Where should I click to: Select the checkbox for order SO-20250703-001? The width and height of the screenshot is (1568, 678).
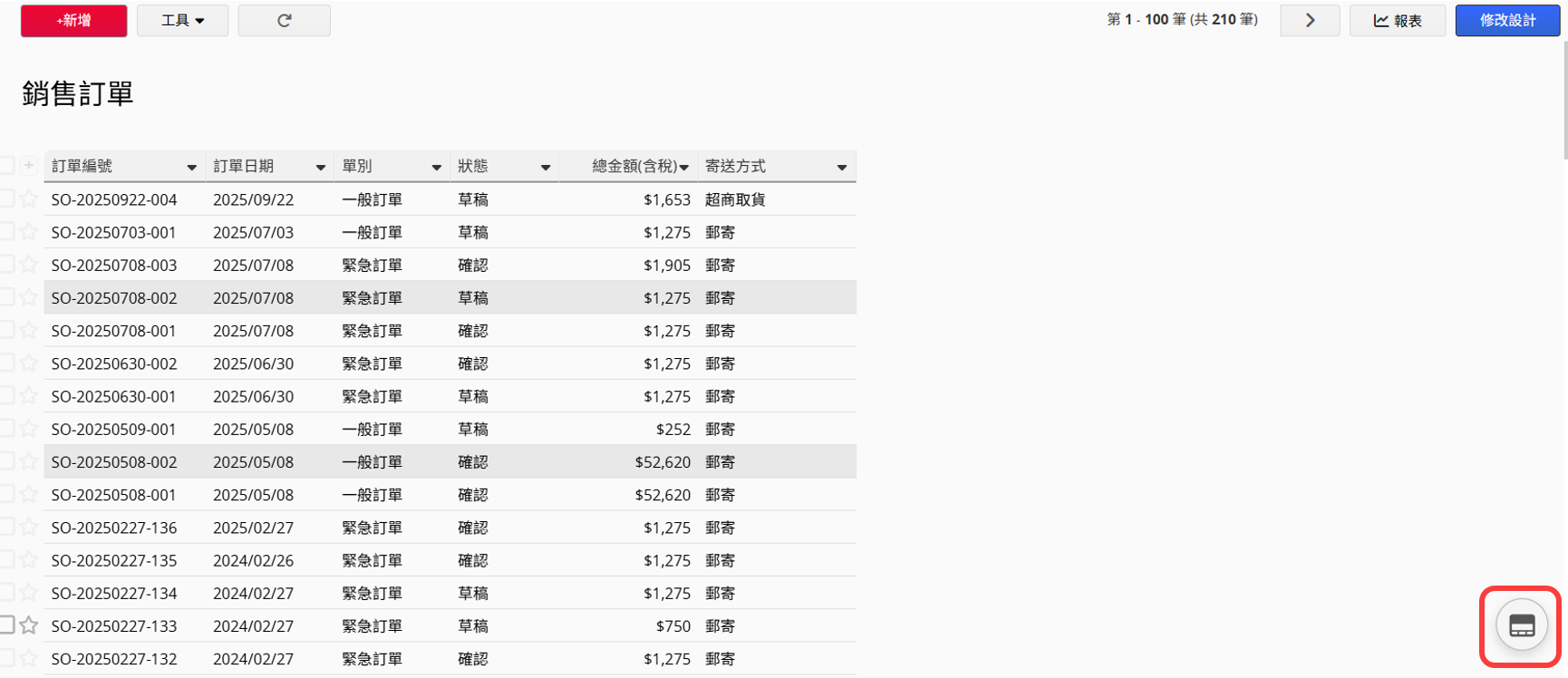point(7,232)
